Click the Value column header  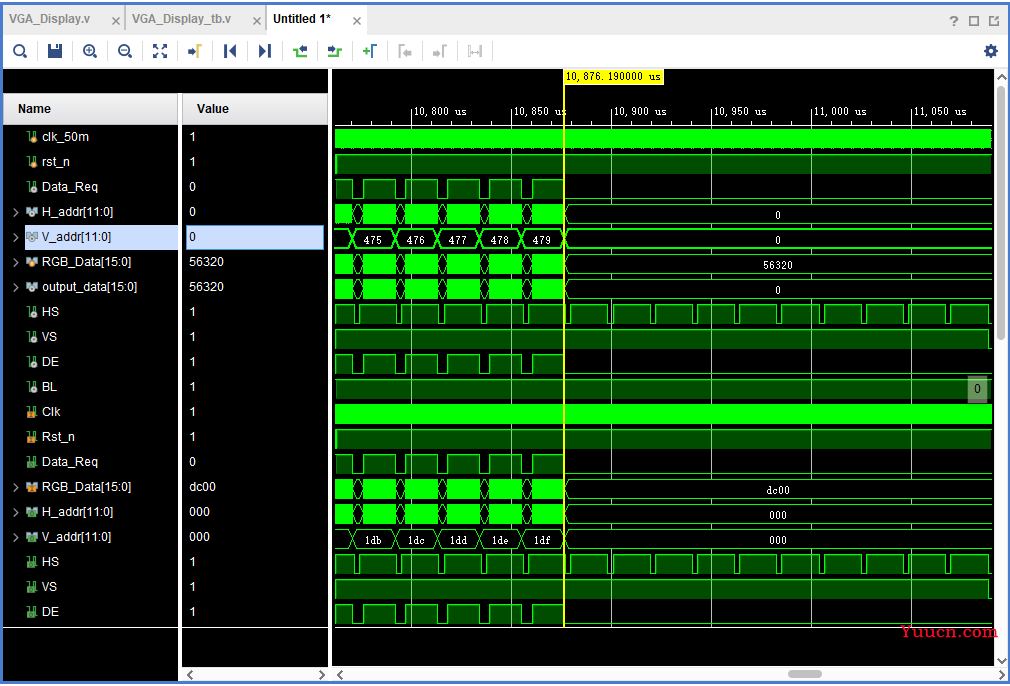point(255,109)
